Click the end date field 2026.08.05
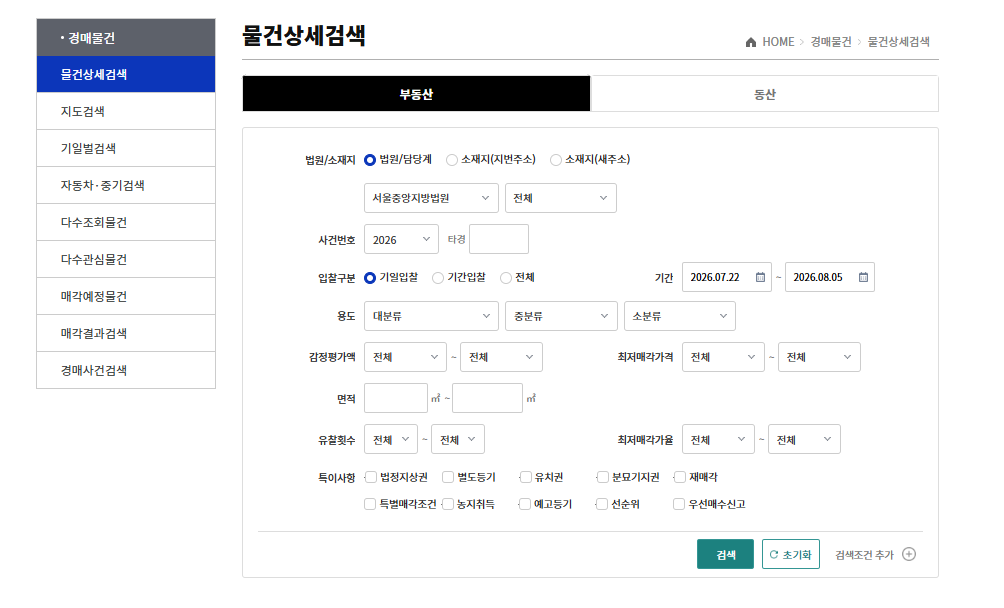 pos(830,277)
